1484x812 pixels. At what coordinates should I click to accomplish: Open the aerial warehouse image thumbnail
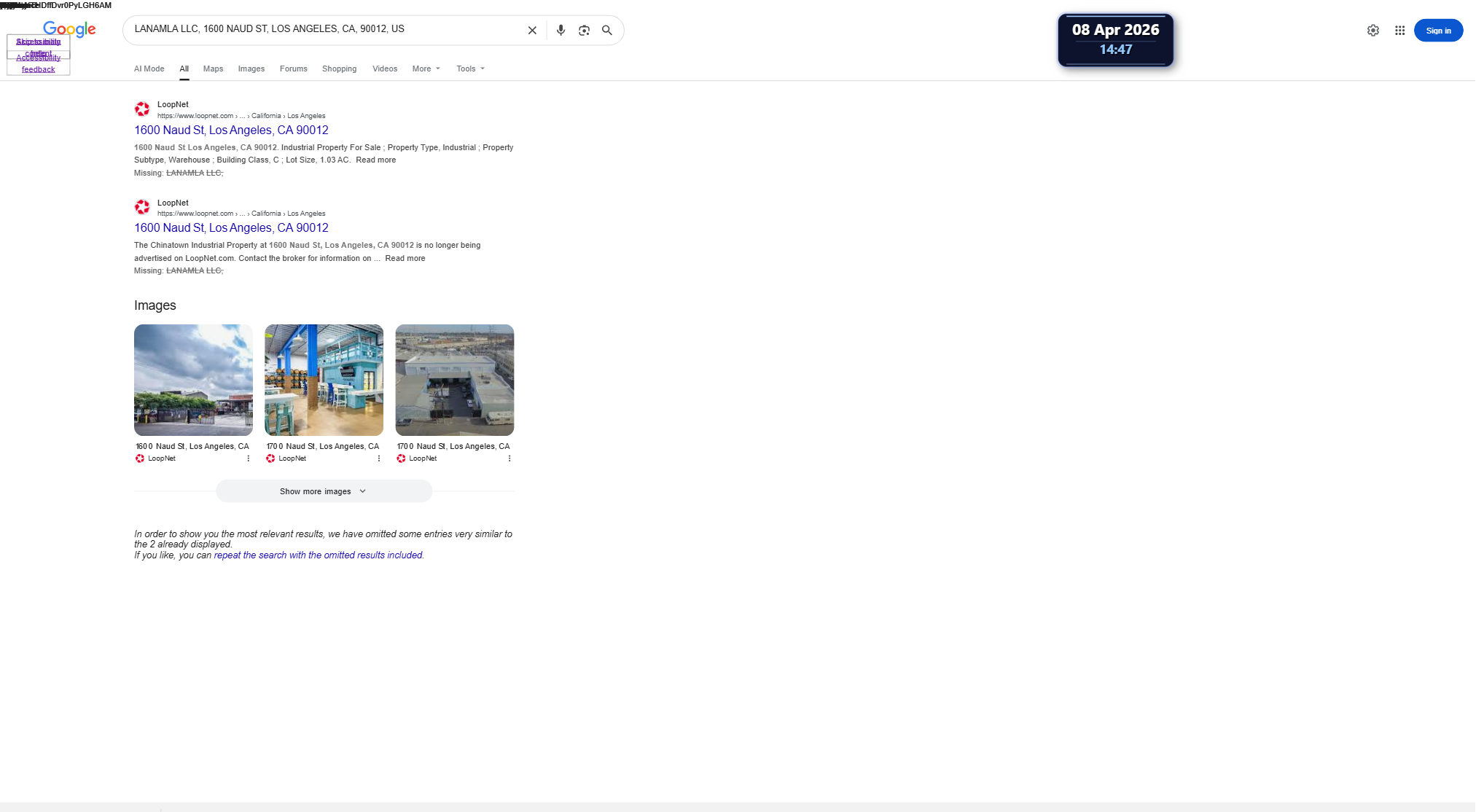[454, 380]
